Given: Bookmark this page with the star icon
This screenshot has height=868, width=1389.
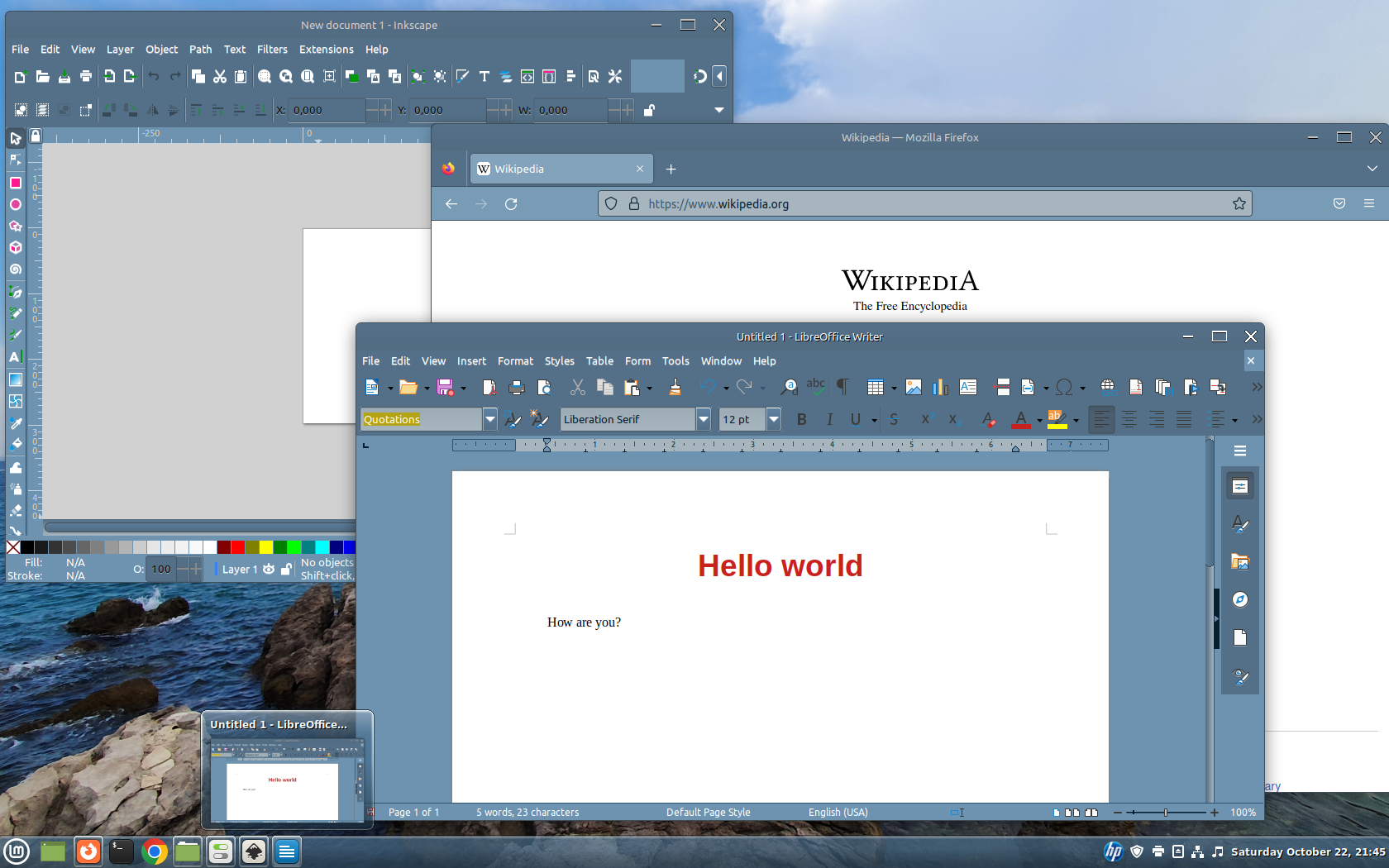Looking at the screenshot, I should click(1239, 203).
